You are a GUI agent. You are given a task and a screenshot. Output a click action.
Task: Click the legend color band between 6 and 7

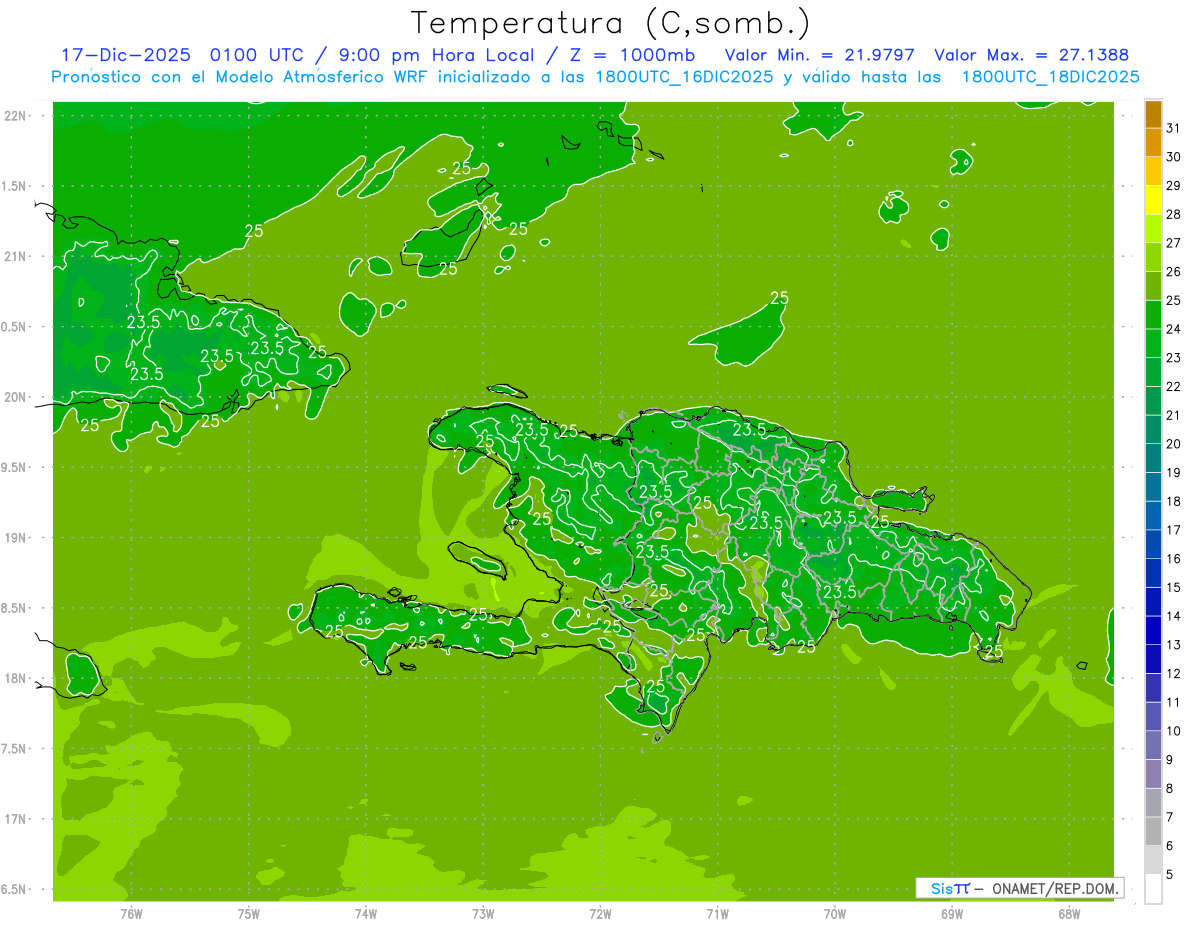[1153, 831]
